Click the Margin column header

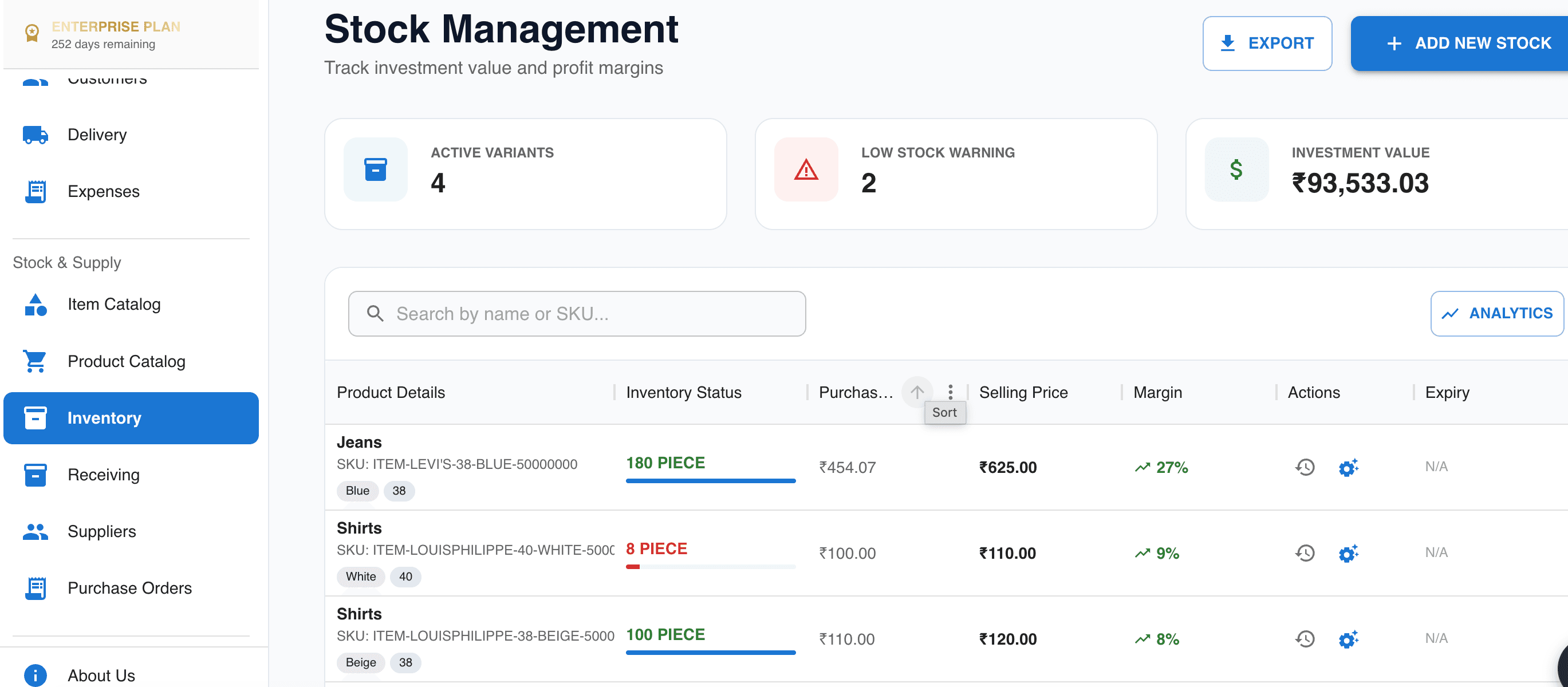(x=1157, y=393)
